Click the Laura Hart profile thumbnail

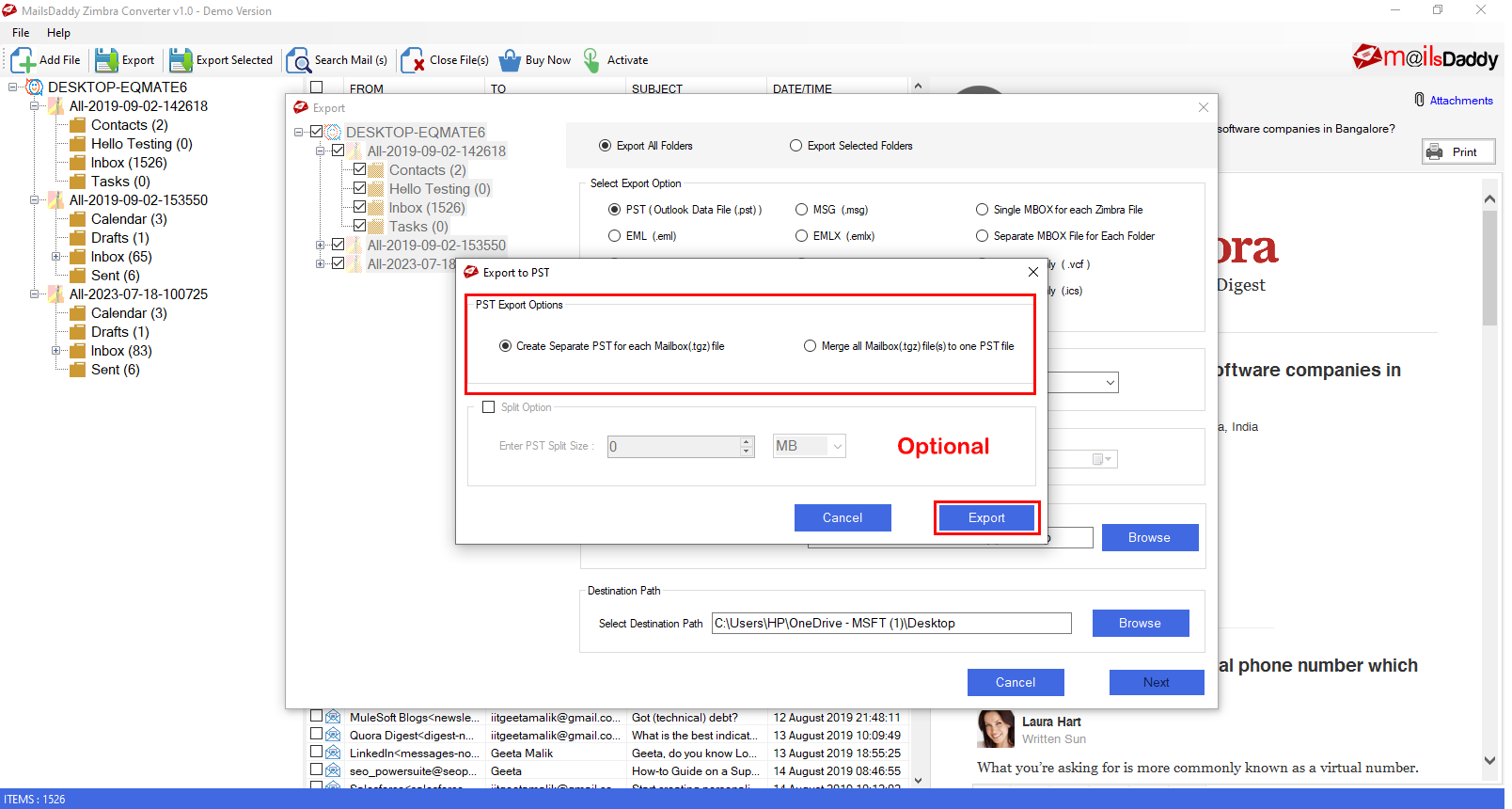coord(996,729)
